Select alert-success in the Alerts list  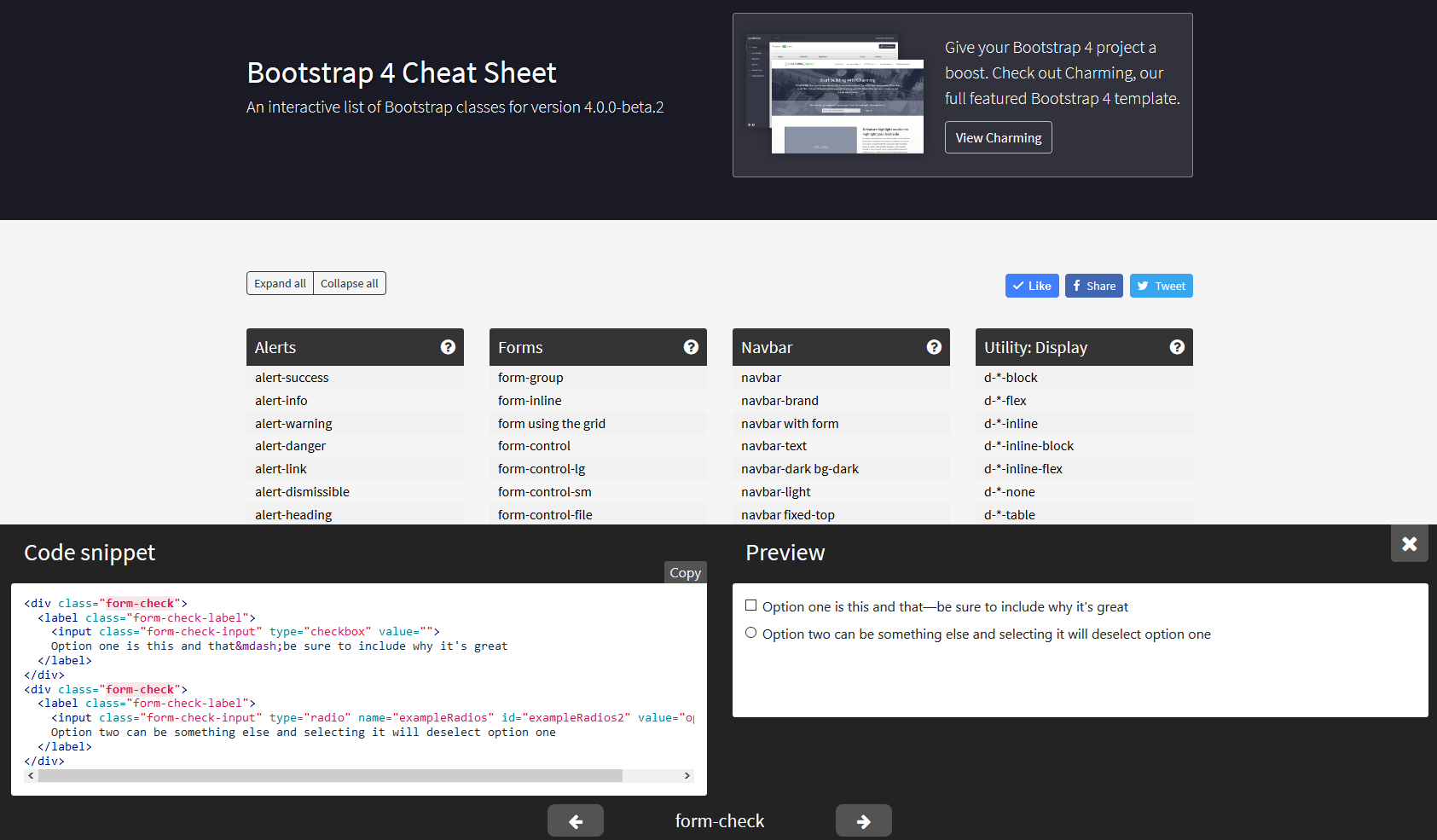point(355,377)
